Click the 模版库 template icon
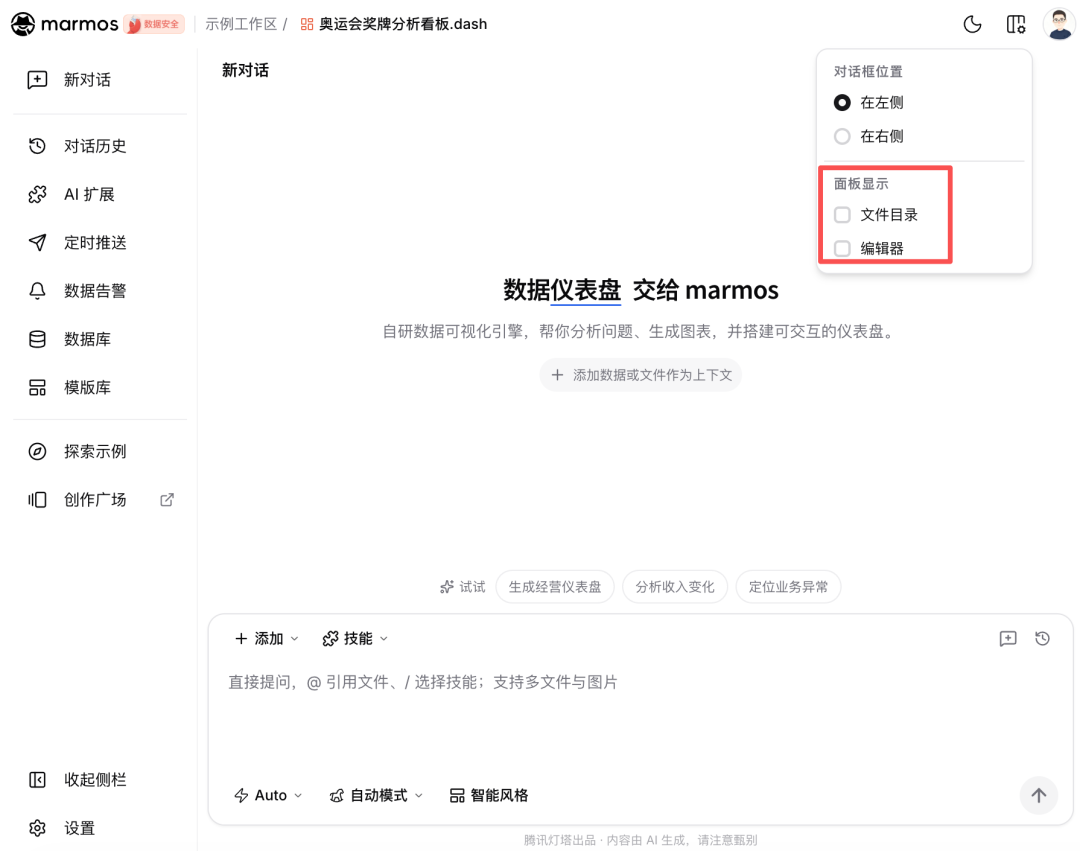 [x=37, y=387]
